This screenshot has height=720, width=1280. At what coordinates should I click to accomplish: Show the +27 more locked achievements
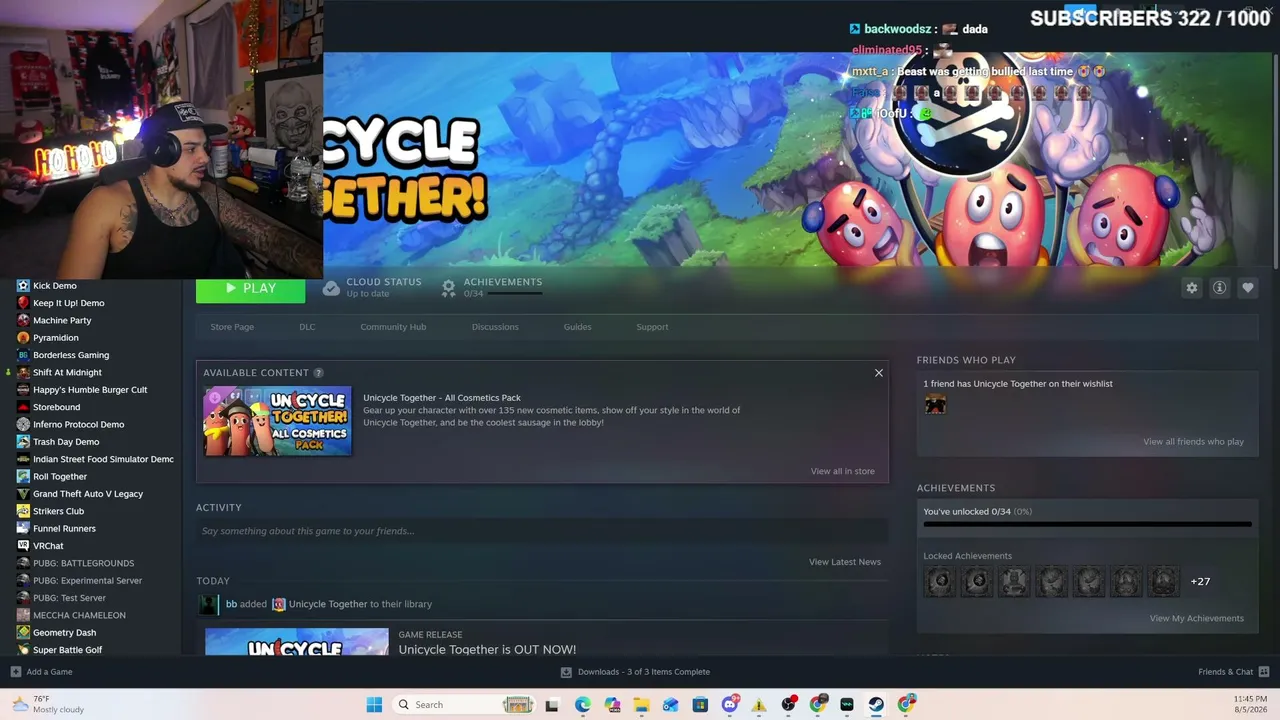tap(1200, 581)
